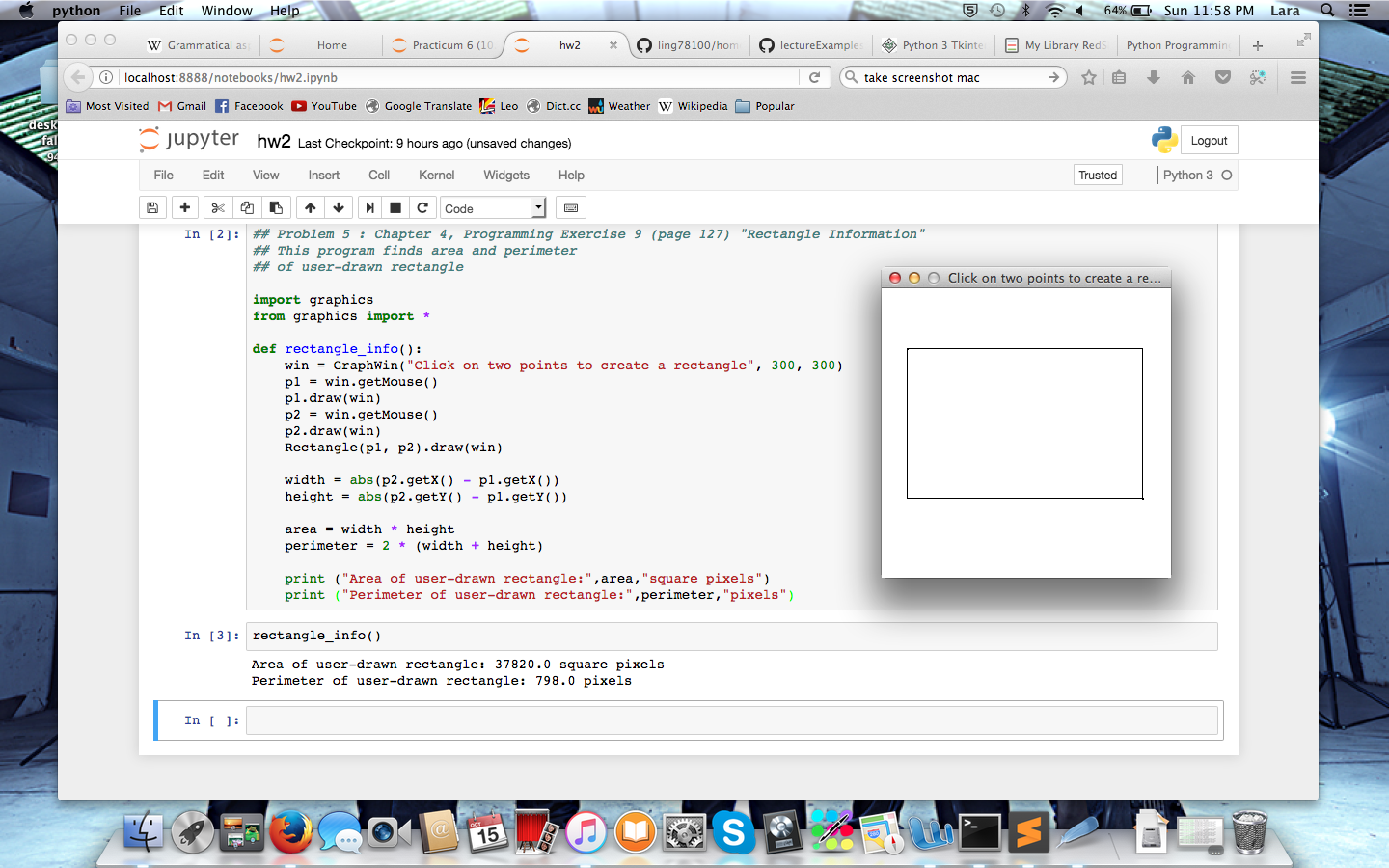Viewport: 1389px width, 868px height.
Task: Click inside the graphics window canvas rectangle
Action: click(x=1024, y=423)
